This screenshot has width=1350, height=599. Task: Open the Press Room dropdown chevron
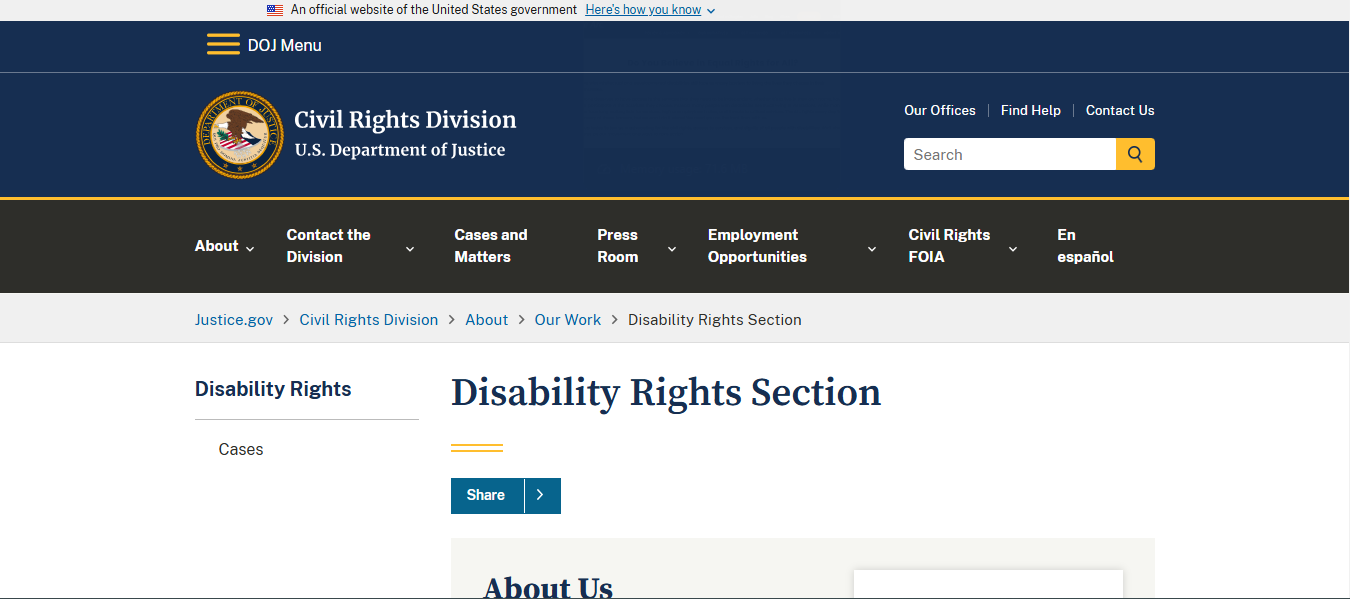(672, 248)
